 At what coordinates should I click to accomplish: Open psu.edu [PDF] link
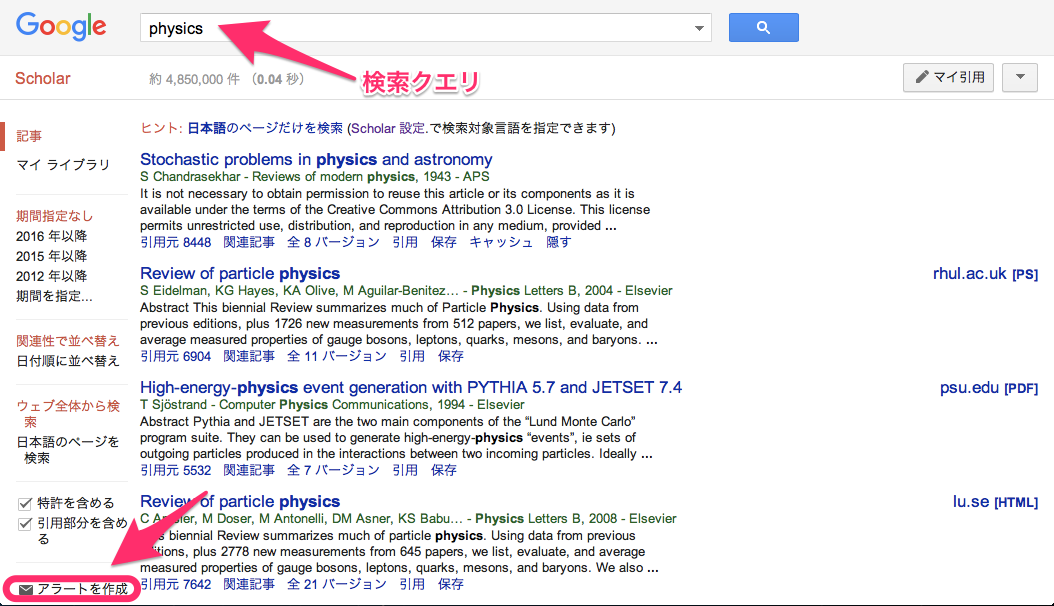pos(989,388)
